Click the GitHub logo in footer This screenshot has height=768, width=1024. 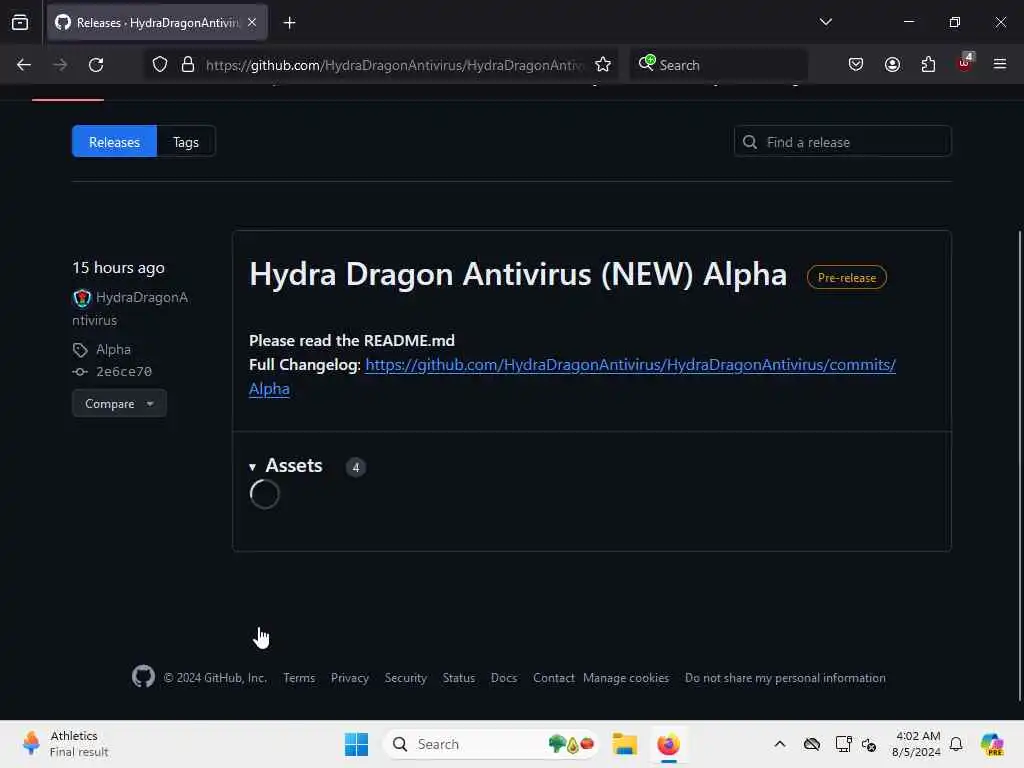tap(144, 677)
